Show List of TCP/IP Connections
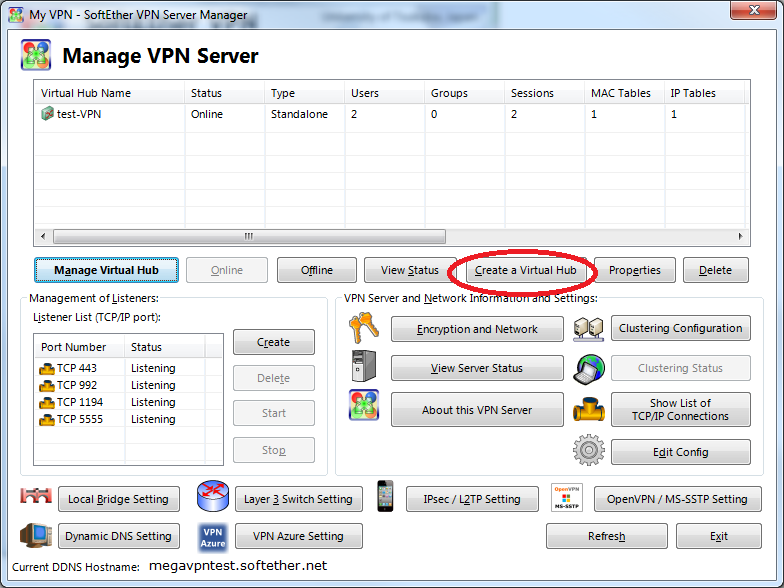This screenshot has width=784, height=588. [680, 410]
